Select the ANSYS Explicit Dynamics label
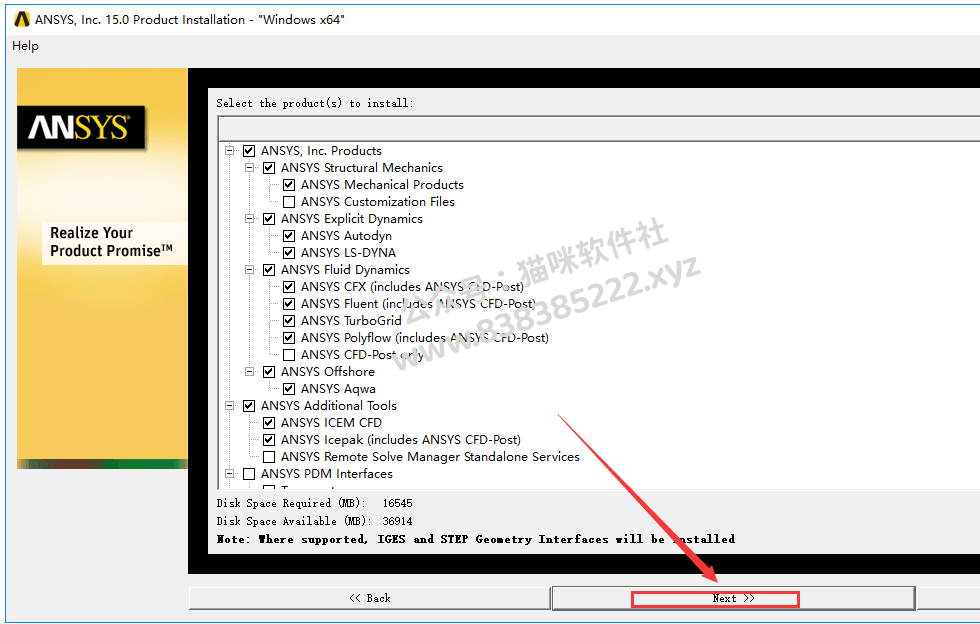Screen dimensions: 980x624 (351, 219)
